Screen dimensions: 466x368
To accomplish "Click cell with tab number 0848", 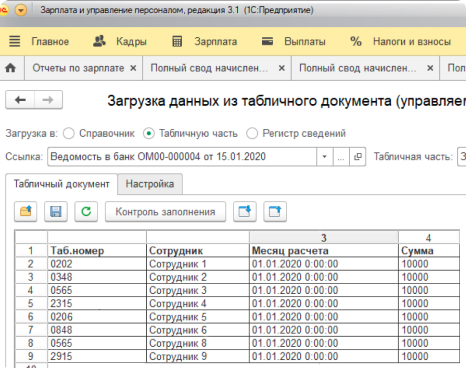I will click(x=97, y=330).
